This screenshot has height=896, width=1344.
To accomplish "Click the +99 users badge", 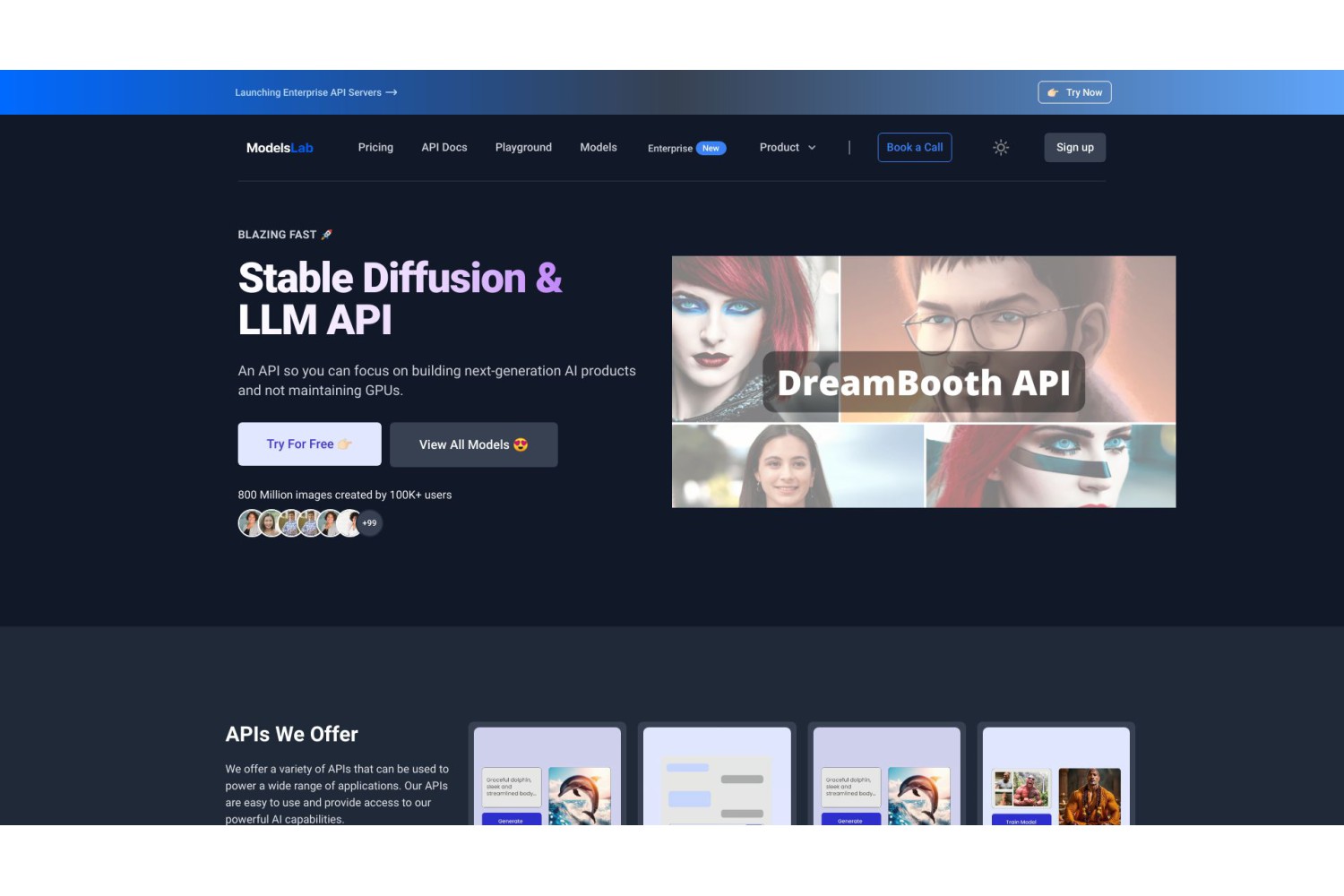I will point(369,523).
